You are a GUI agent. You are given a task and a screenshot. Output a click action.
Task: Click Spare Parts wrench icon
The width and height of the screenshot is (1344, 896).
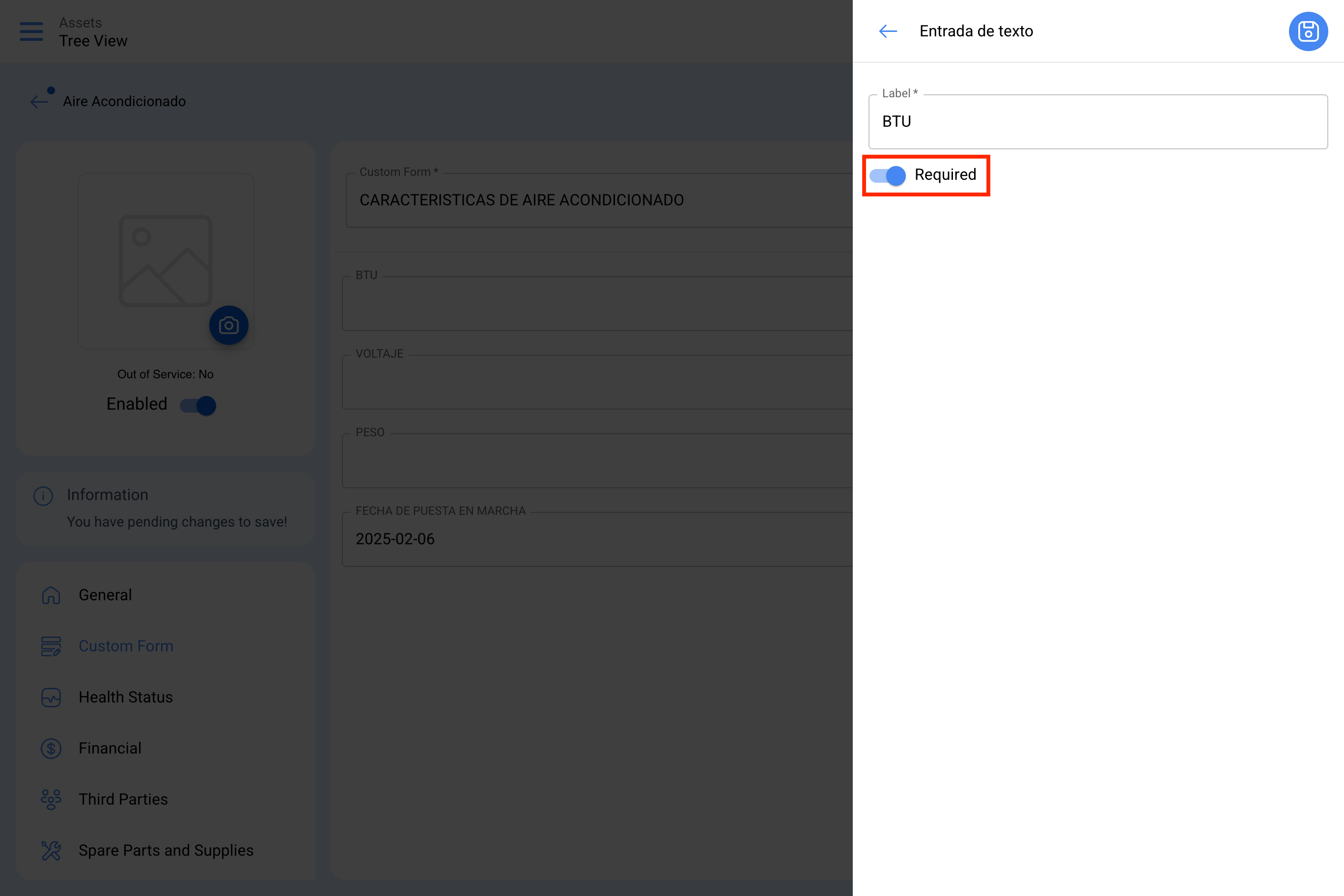(x=51, y=851)
